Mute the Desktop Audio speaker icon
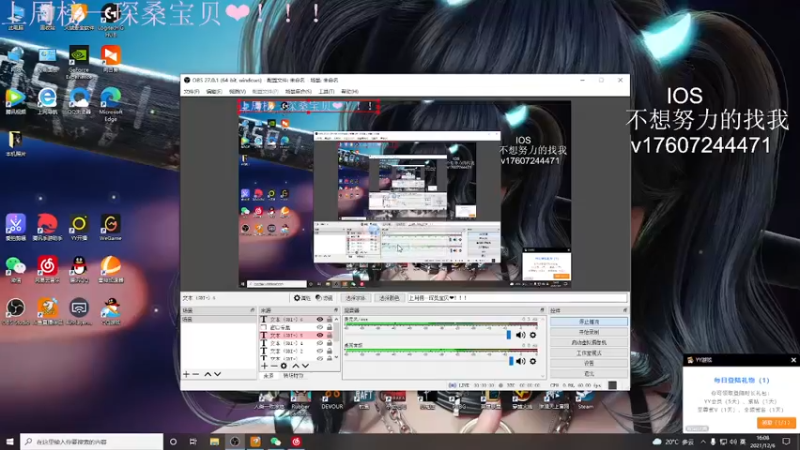The width and height of the screenshot is (800, 450). [520, 361]
